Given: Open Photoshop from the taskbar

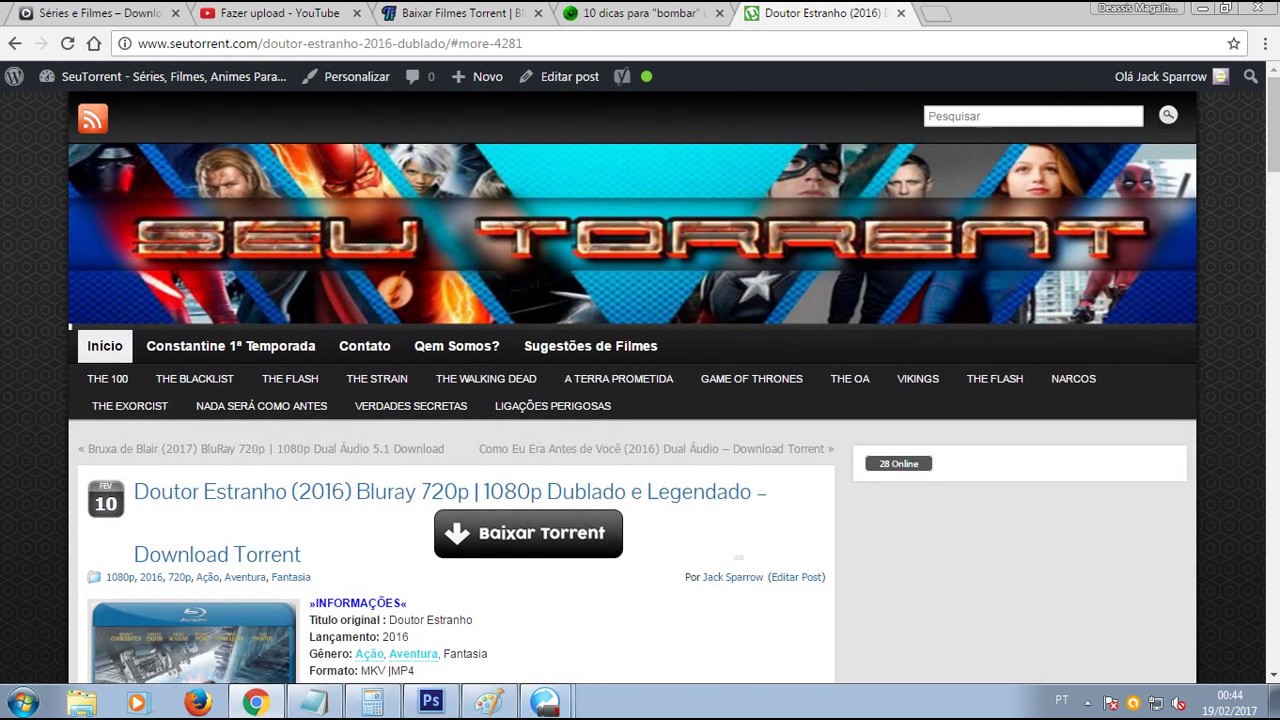Looking at the screenshot, I should 431,702.
